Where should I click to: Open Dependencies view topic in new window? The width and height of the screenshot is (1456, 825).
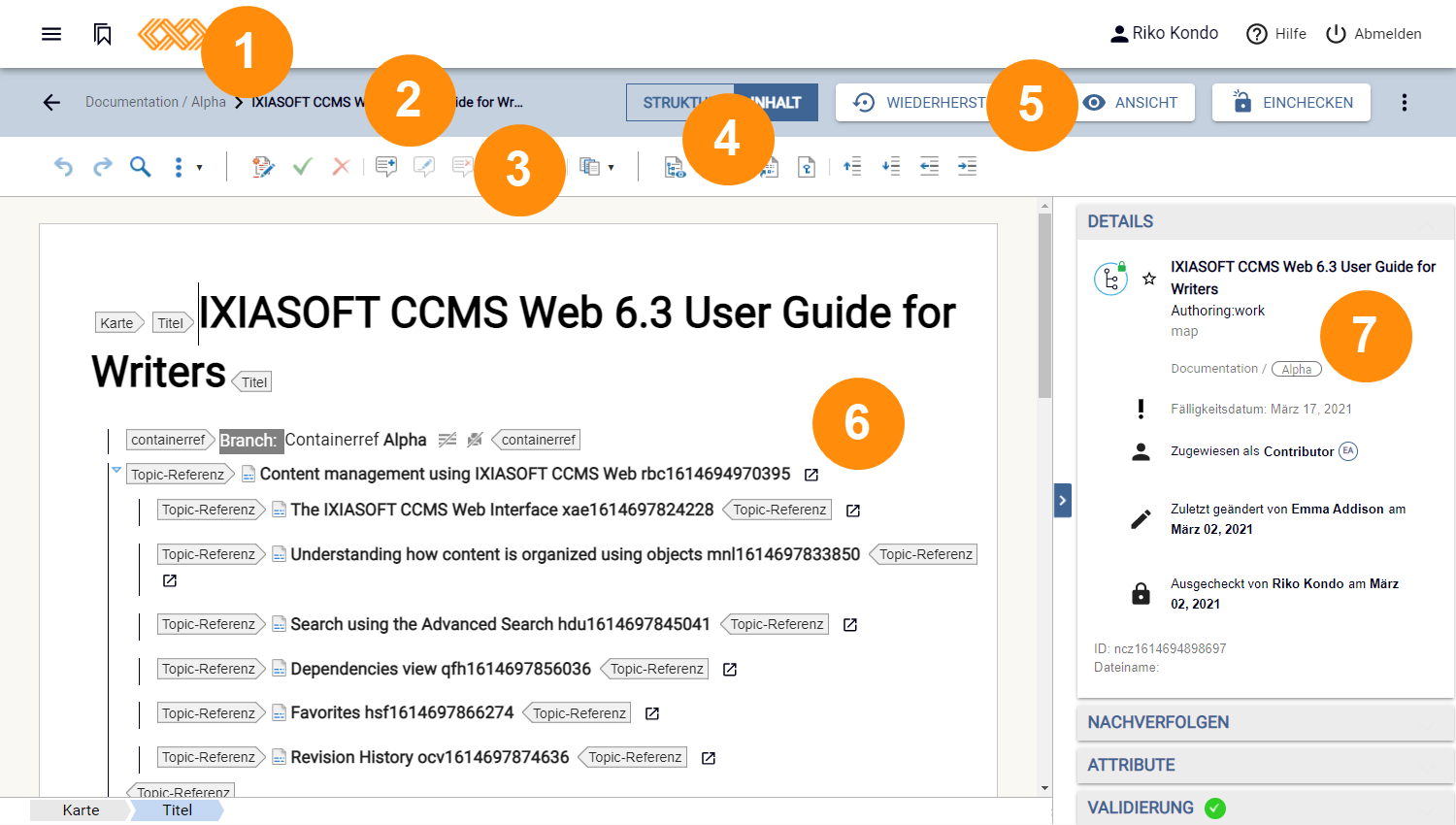(730, 670)
